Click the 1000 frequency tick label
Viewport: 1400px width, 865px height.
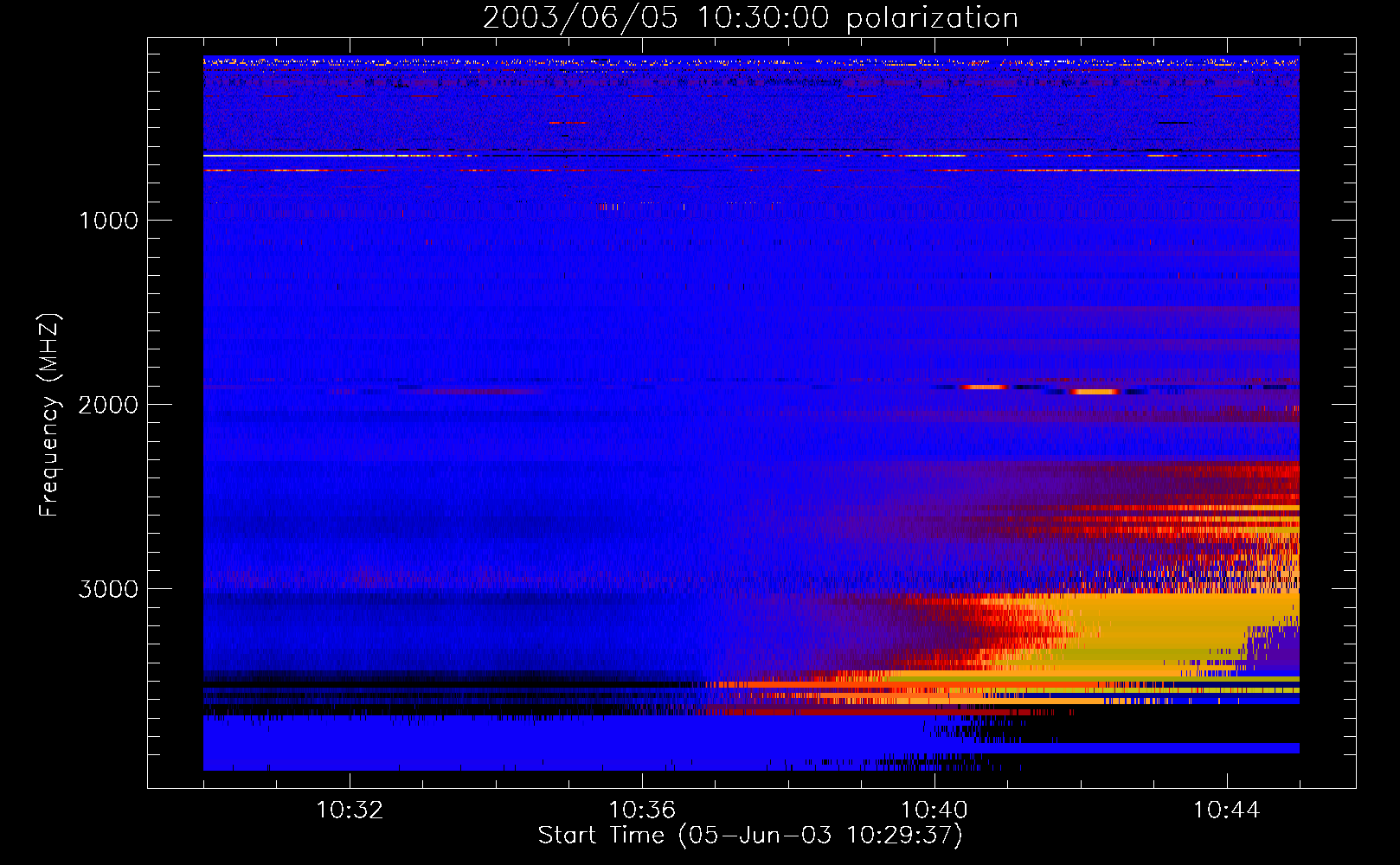(108, 221)
